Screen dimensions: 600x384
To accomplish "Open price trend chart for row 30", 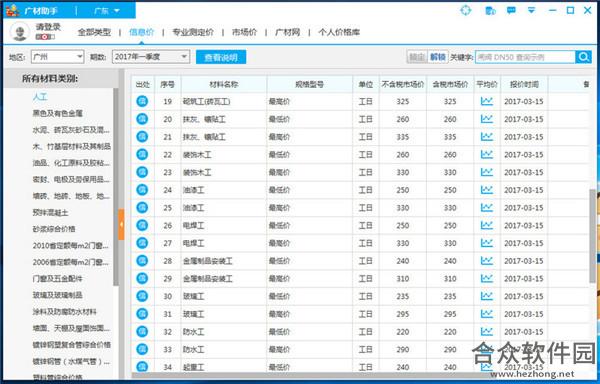I will pyautogui.click(x=487, y=296).
